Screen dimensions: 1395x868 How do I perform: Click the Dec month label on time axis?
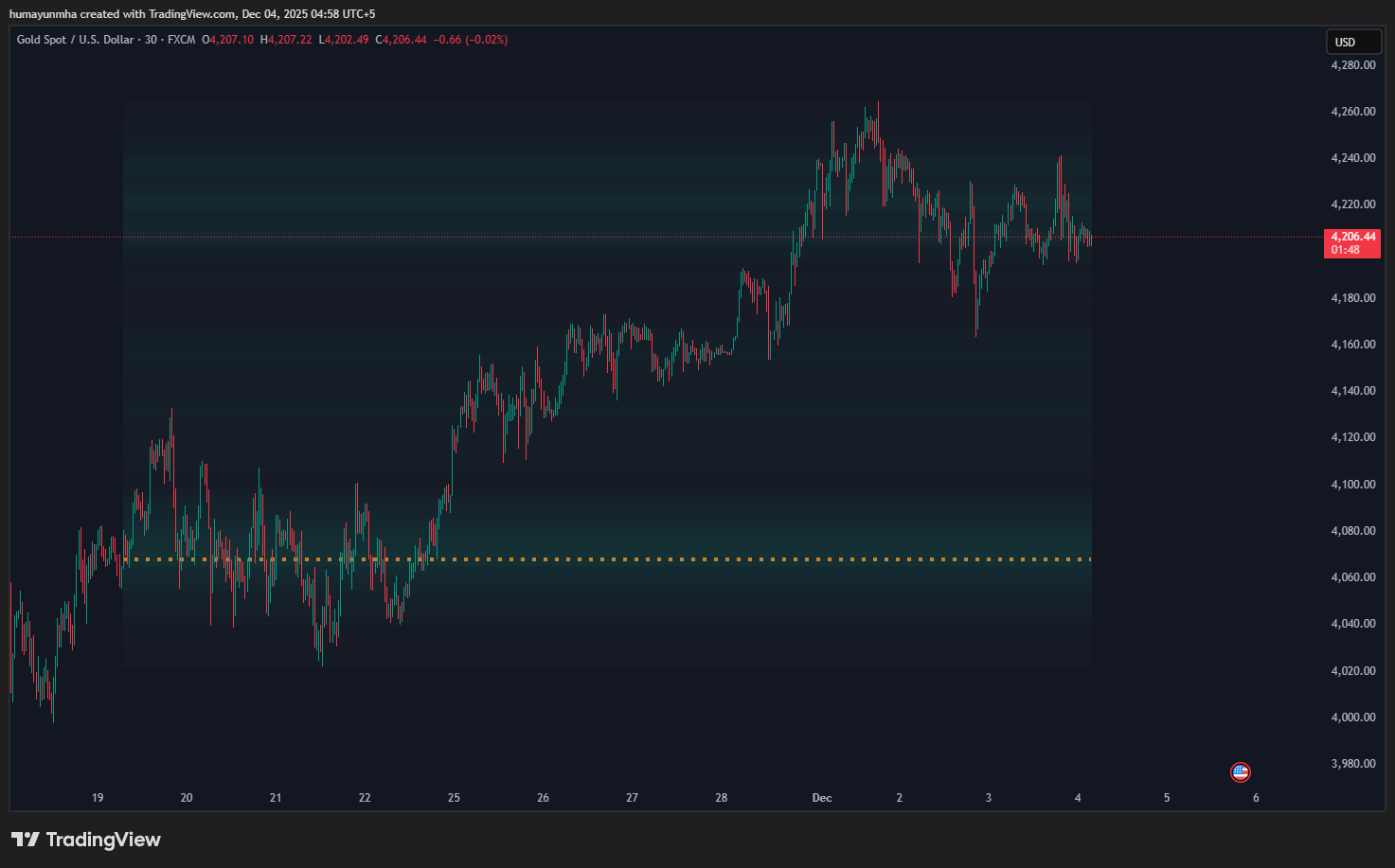click(x=822, y=798)
